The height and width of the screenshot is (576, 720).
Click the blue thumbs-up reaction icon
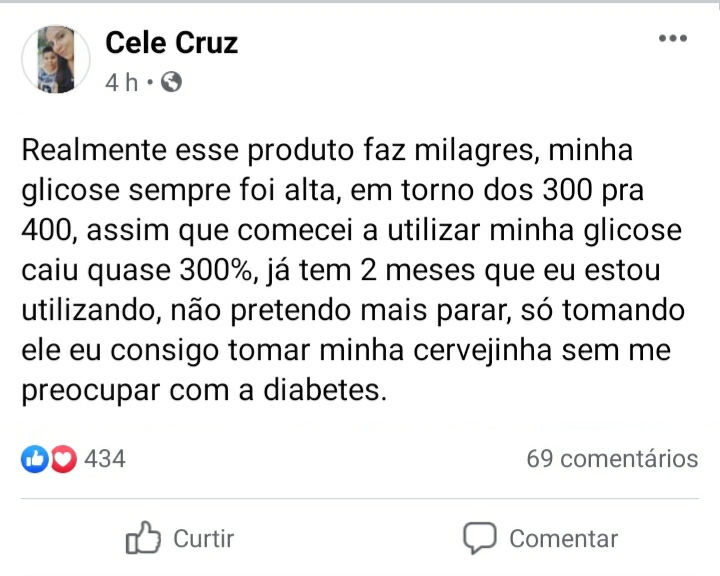click(x=34, y=458)
